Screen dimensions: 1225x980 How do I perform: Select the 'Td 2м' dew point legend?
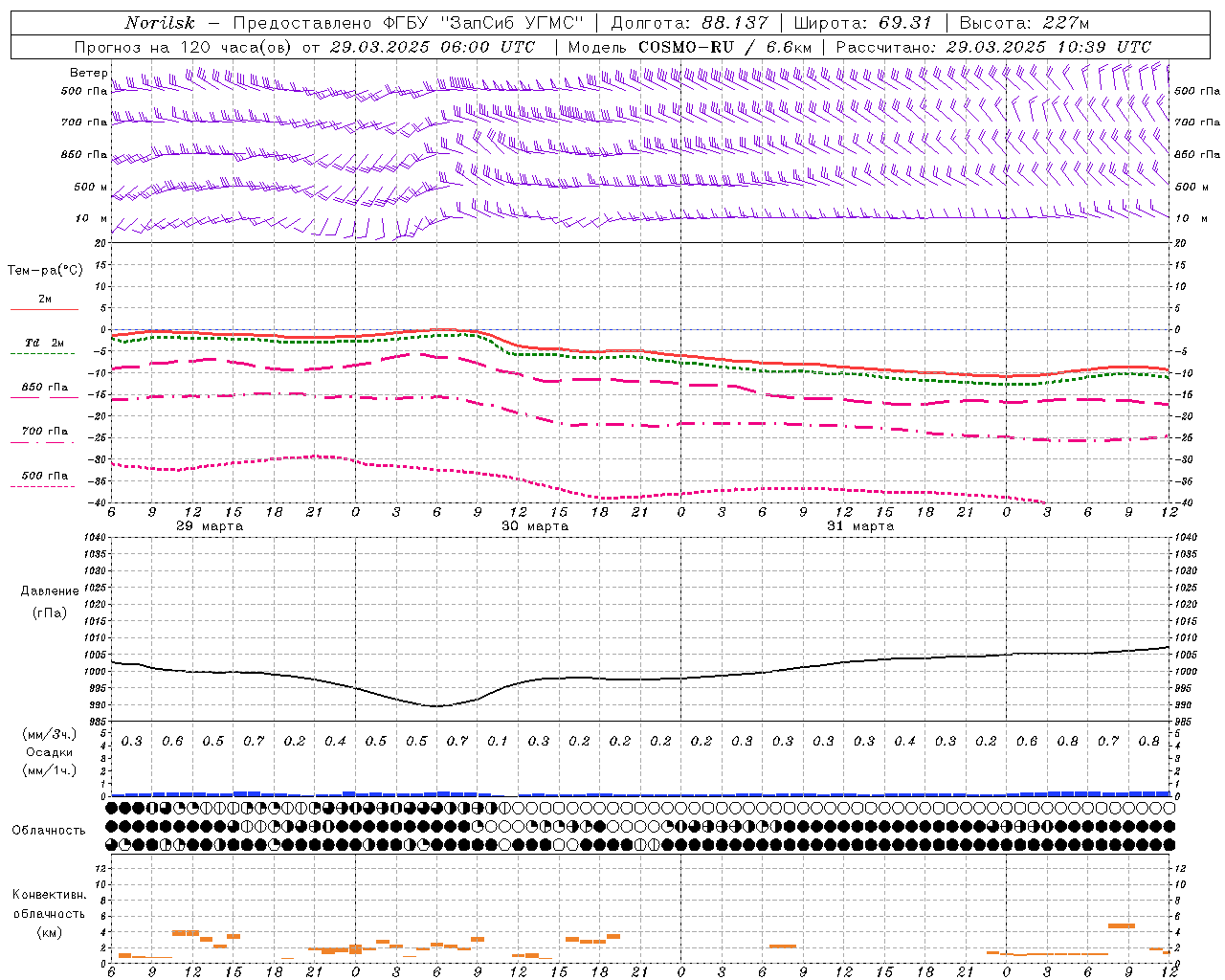(x=44, y=343)
